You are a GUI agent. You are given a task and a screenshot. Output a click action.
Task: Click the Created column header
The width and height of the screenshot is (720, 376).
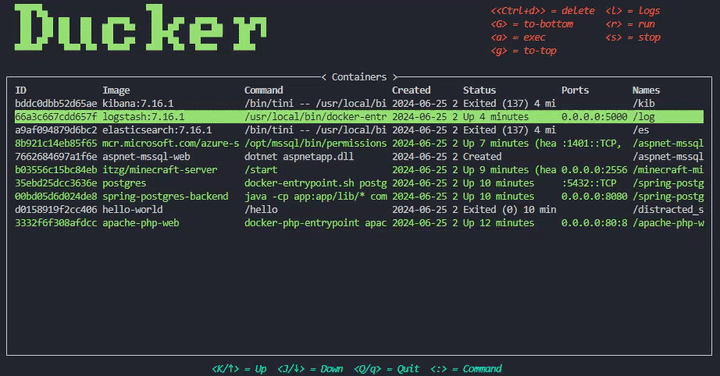[x=411, y=90]
